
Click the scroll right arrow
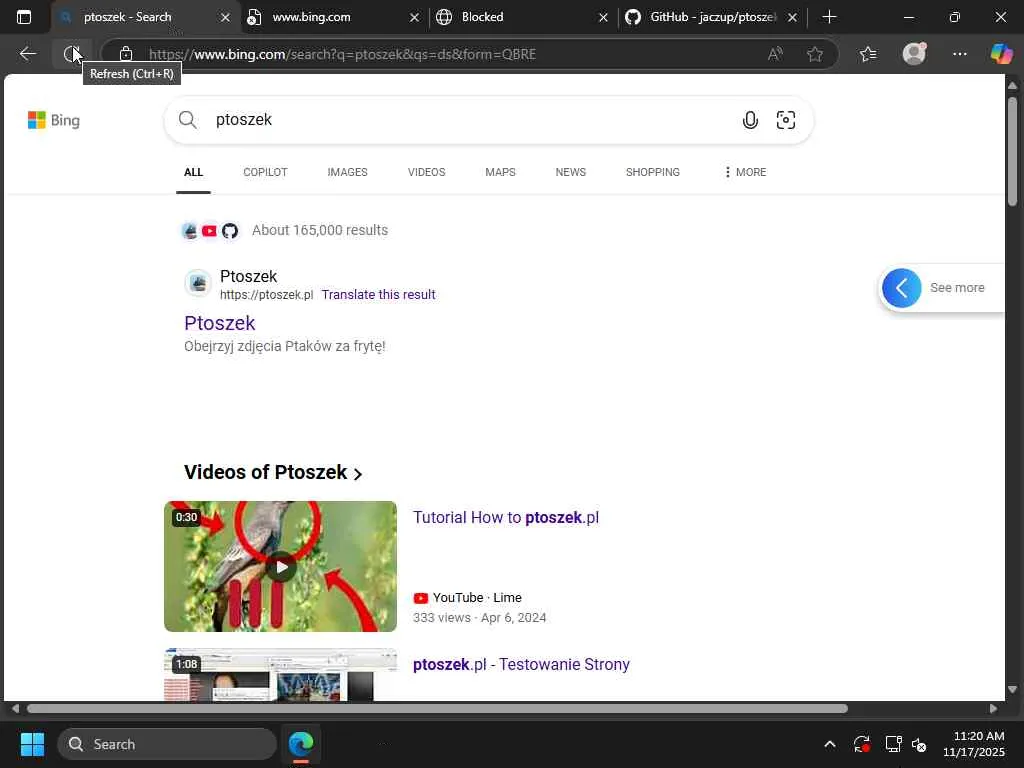click(x=993, y=709)
